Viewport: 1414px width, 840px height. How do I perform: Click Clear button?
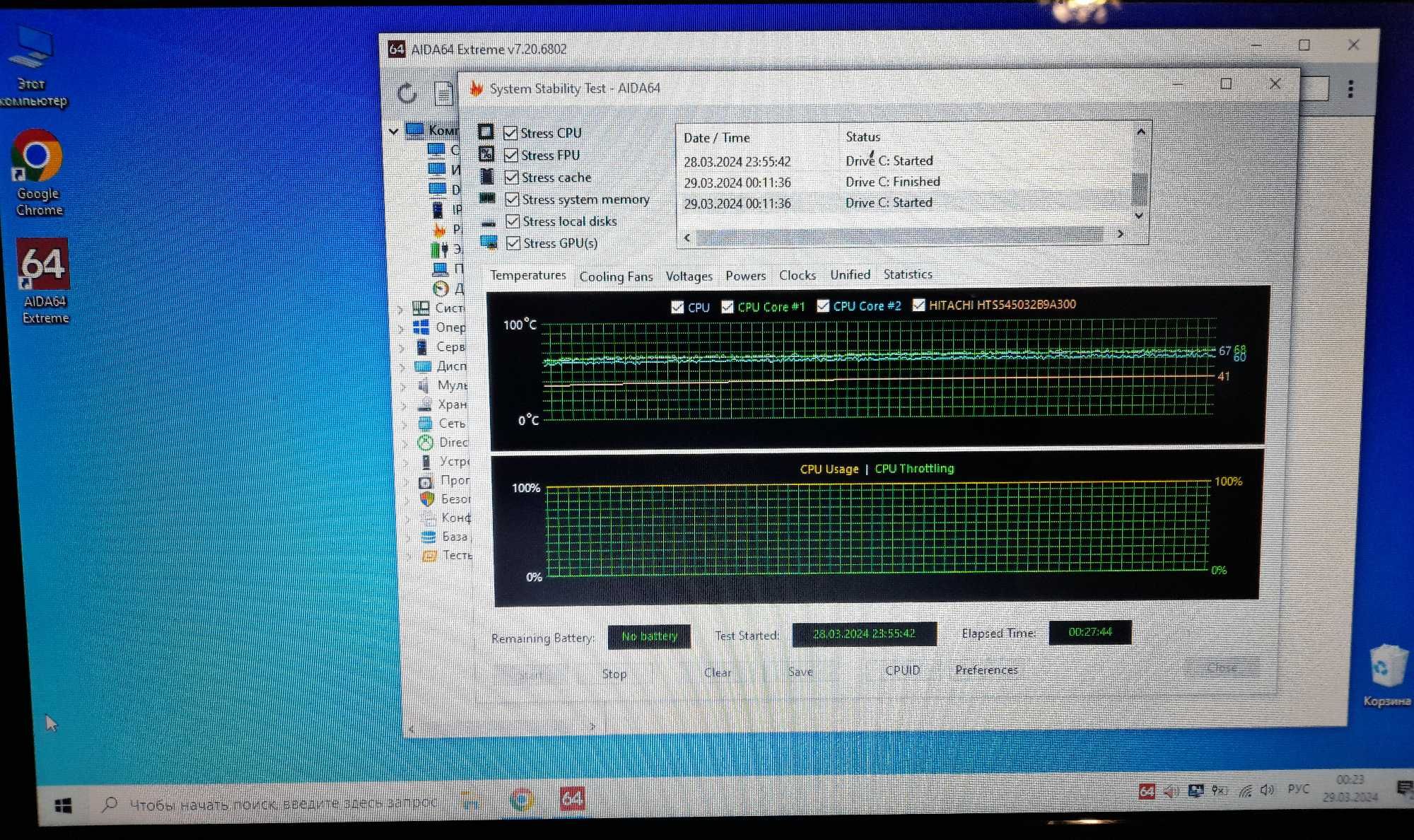(x=718, y=672)
